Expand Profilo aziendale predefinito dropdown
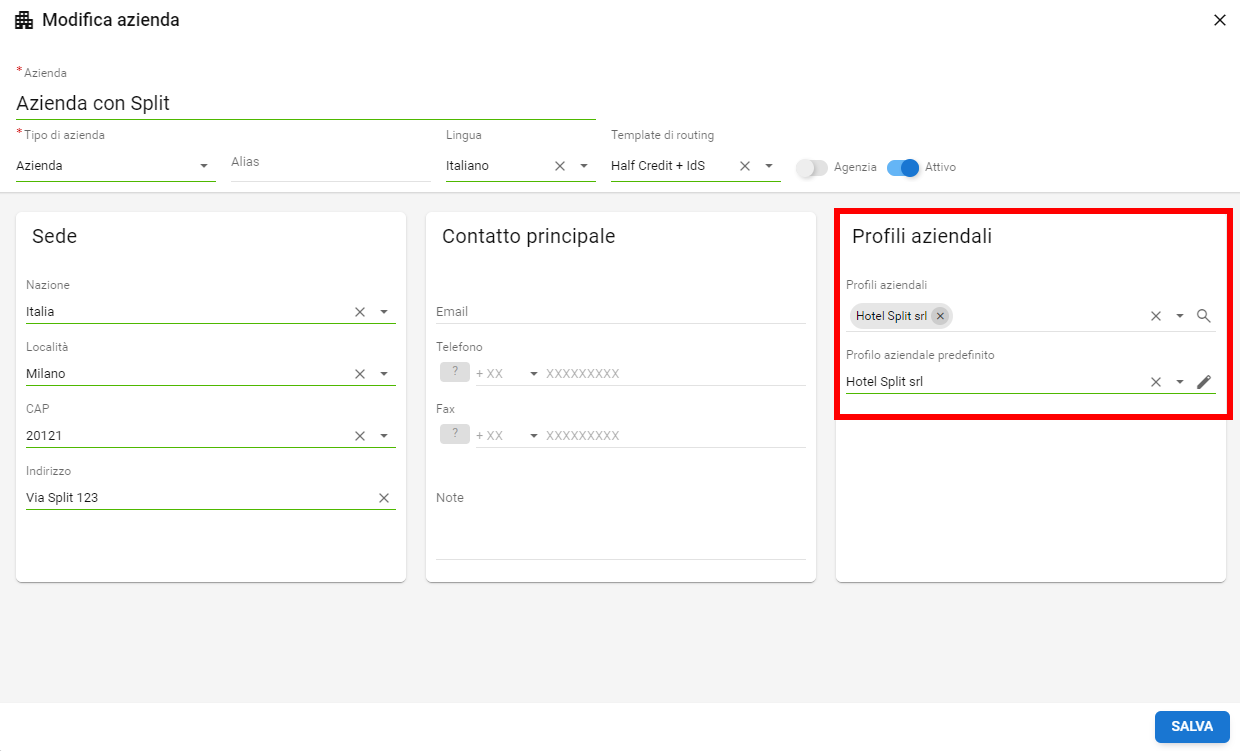 coord(1180,382)
